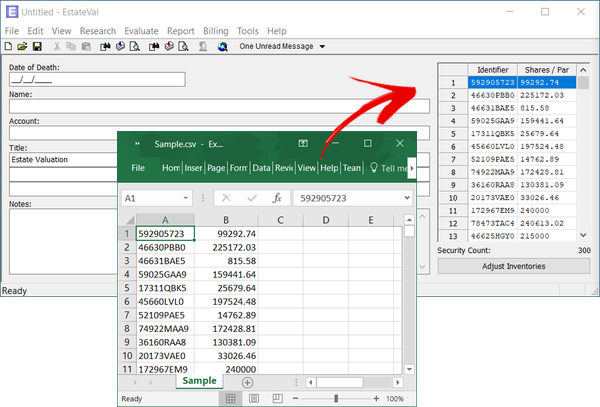Select Excel cell containing 74922MAA9
This screenshot has height=407, width=600.
165,329
